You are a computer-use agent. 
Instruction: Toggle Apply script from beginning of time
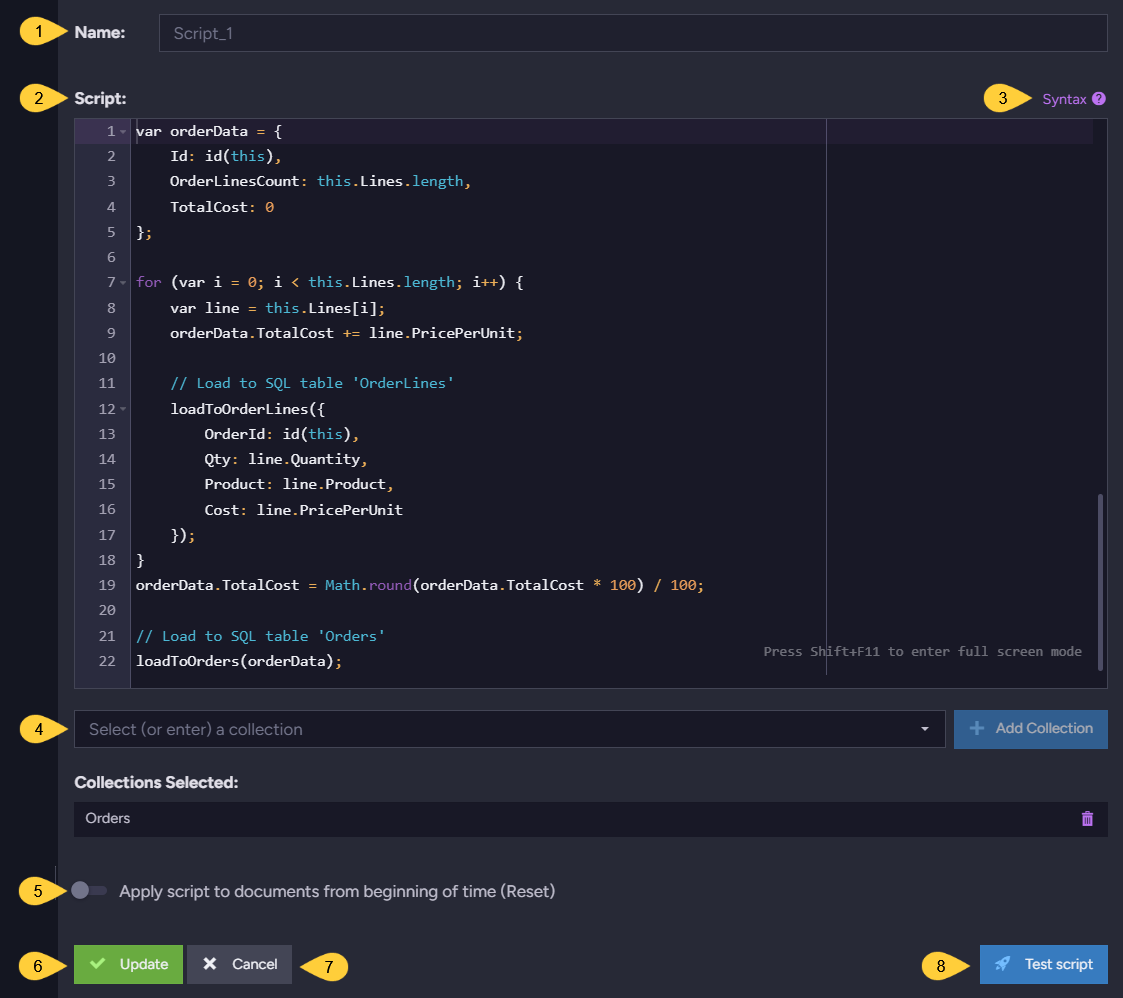pos(89,891)
